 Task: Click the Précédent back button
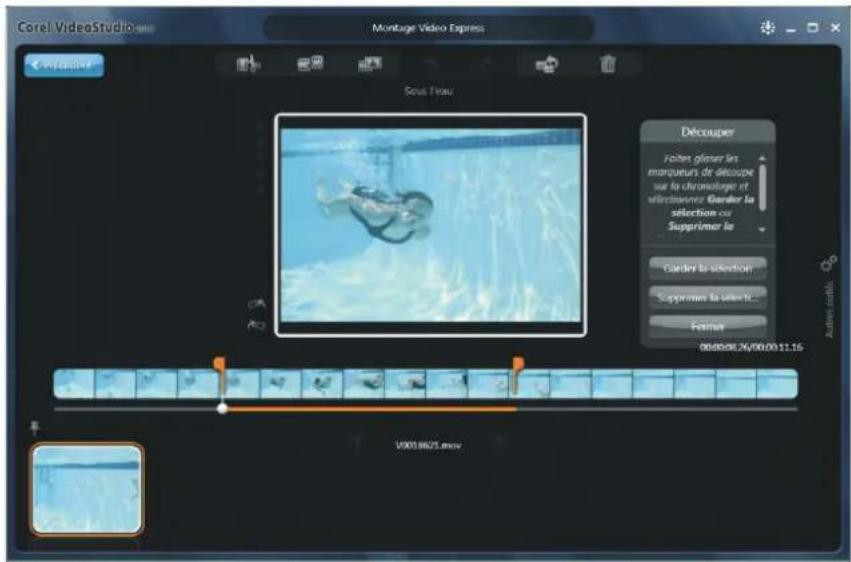pos(64,66)
